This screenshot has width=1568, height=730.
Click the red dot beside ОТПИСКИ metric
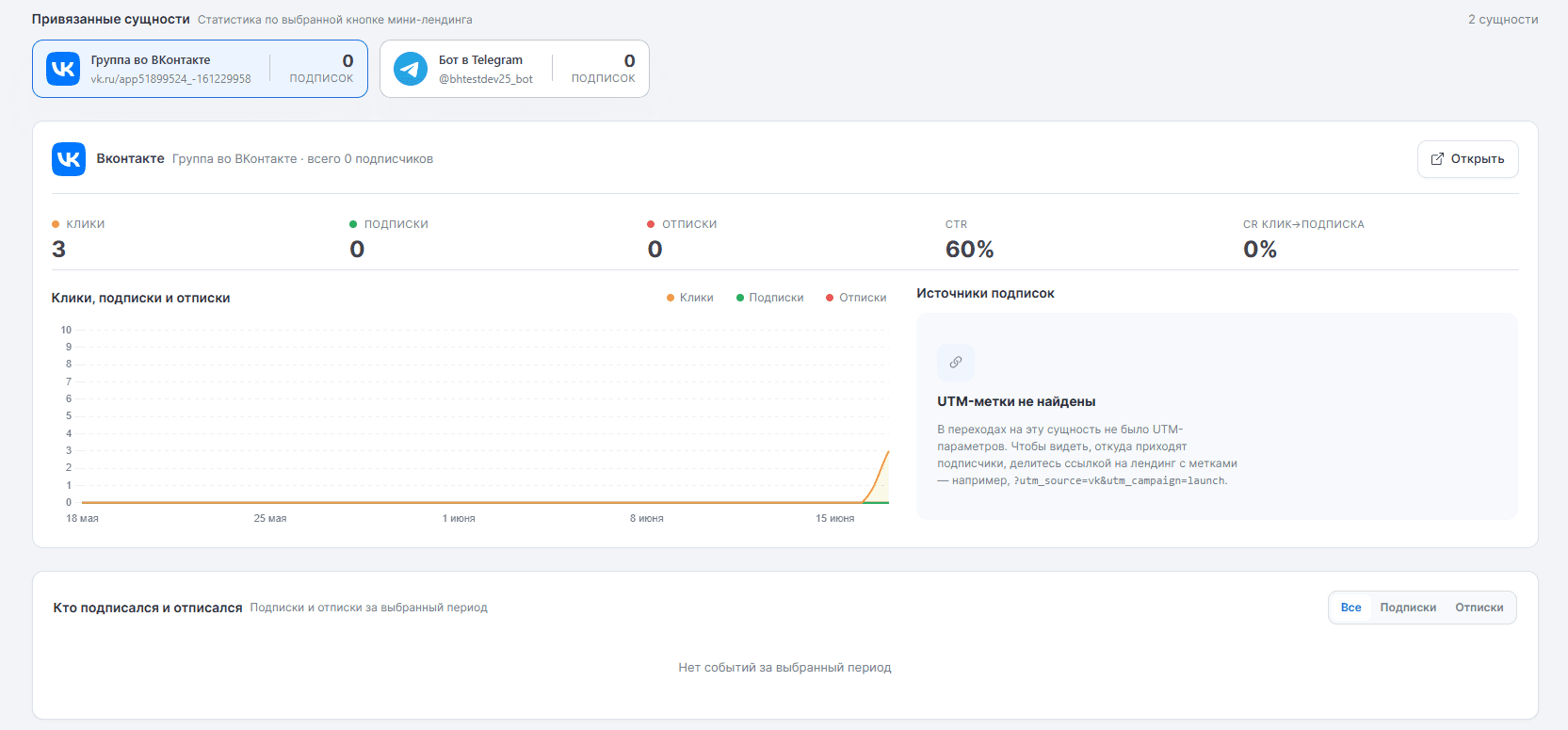(651, 224)
